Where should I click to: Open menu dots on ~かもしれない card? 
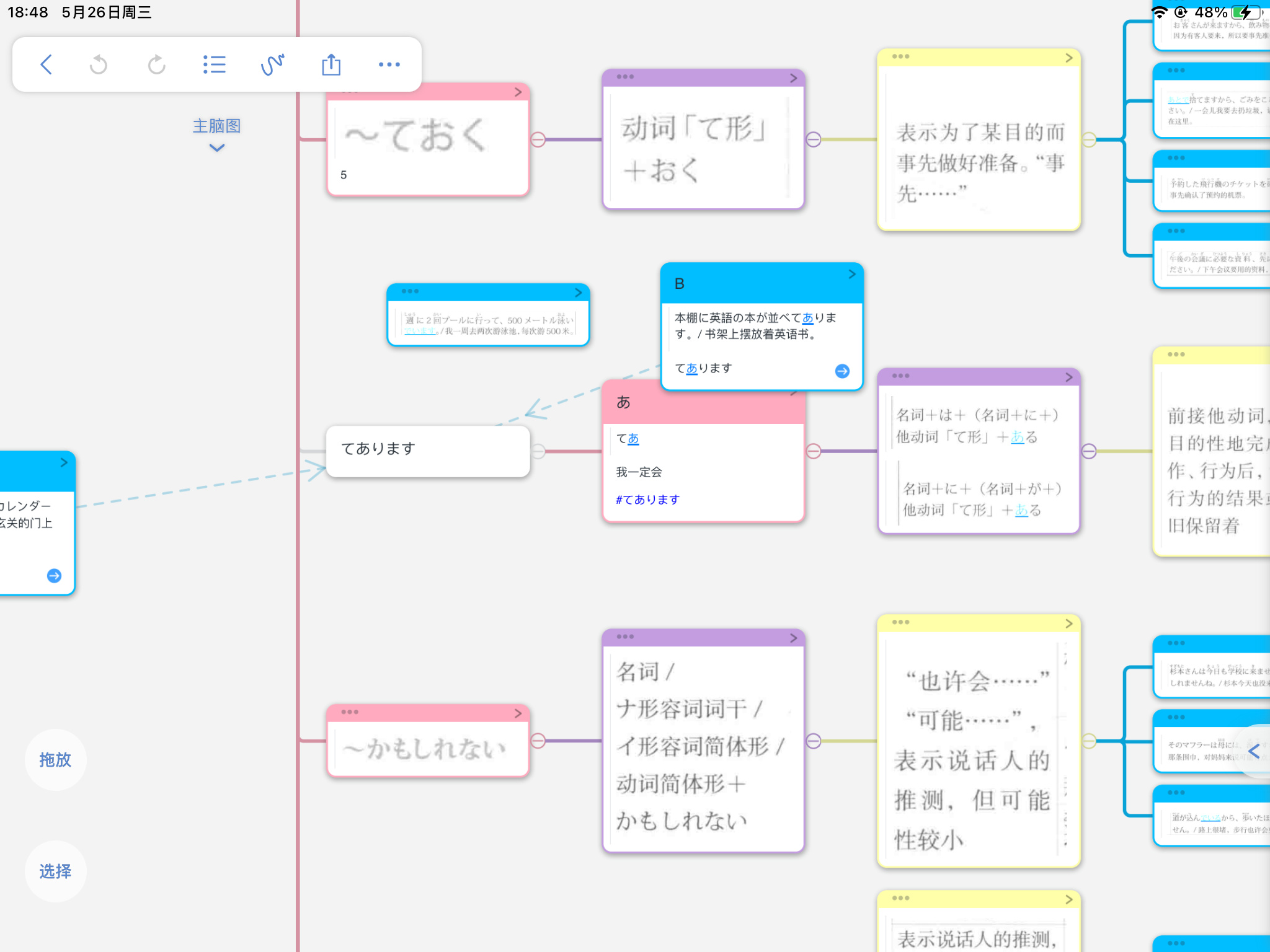click(x=350, y=712)
